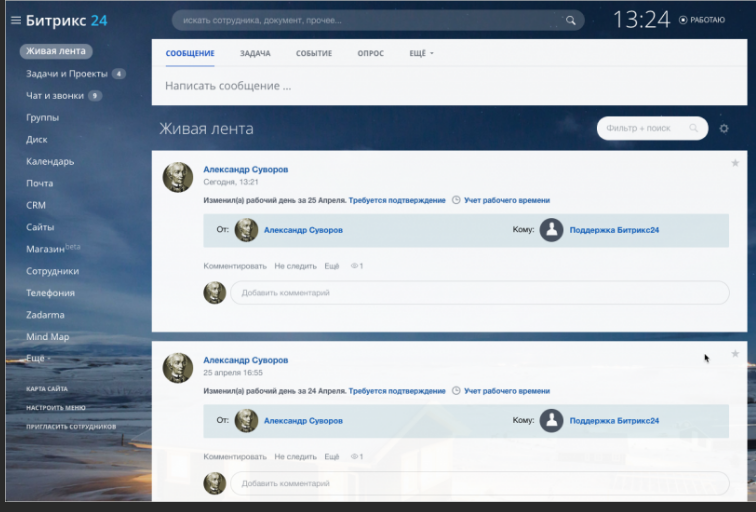
Task: Star the second post from 25 April
Action: click(735, 353)
